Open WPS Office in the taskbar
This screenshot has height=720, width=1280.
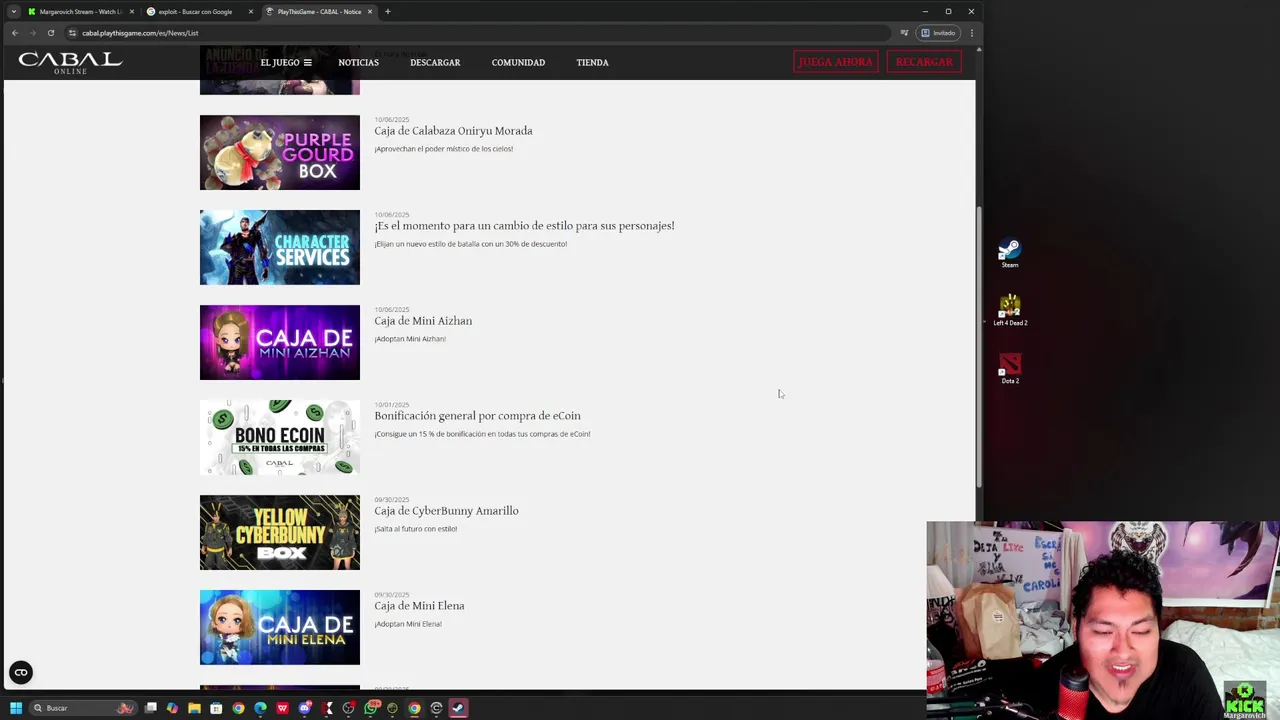282,708
